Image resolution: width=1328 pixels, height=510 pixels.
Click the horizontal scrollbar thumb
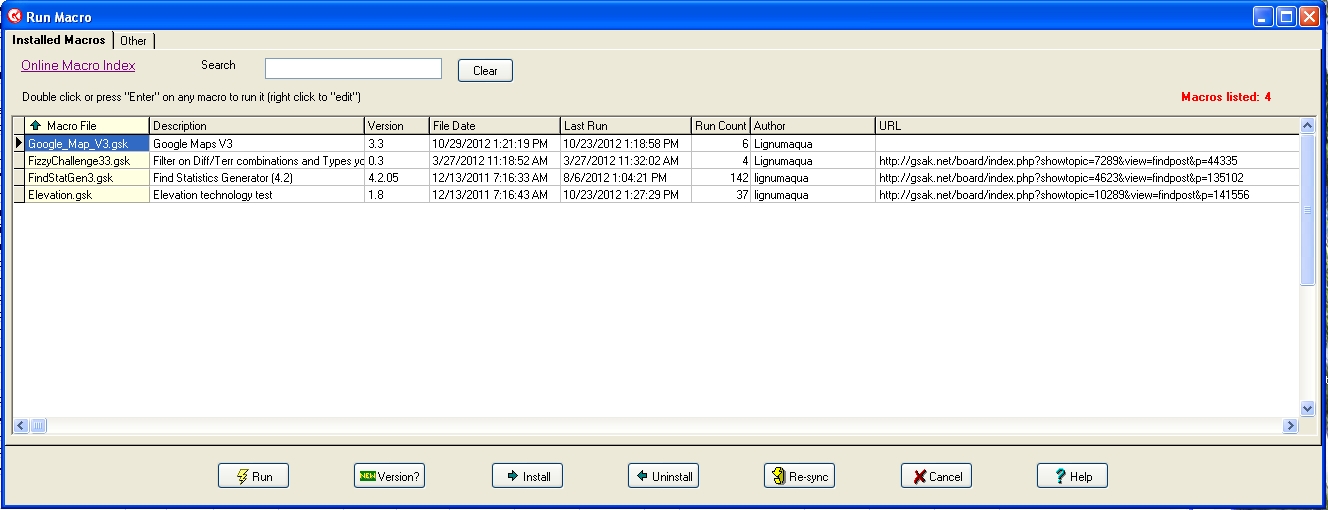pyautogui.click(x=38, y=425)
